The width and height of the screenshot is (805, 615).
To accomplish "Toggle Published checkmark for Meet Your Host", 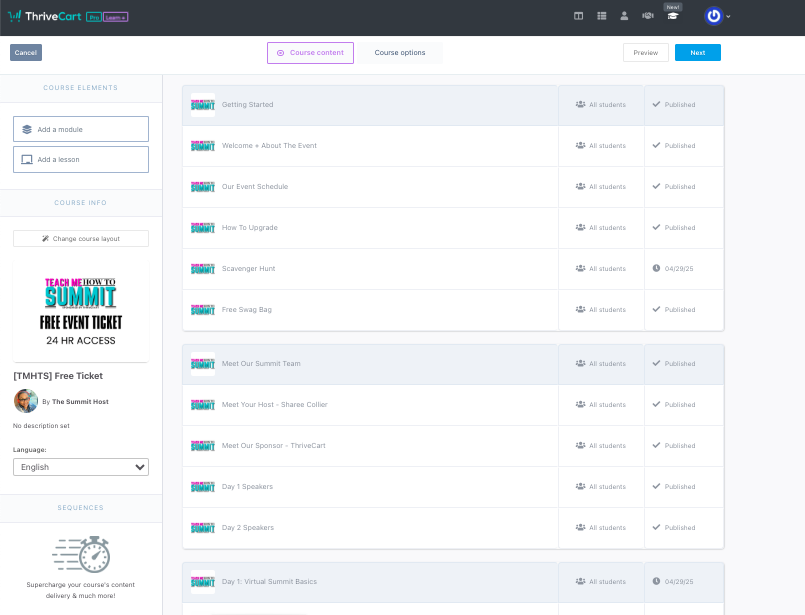I will tap(656, 405).
